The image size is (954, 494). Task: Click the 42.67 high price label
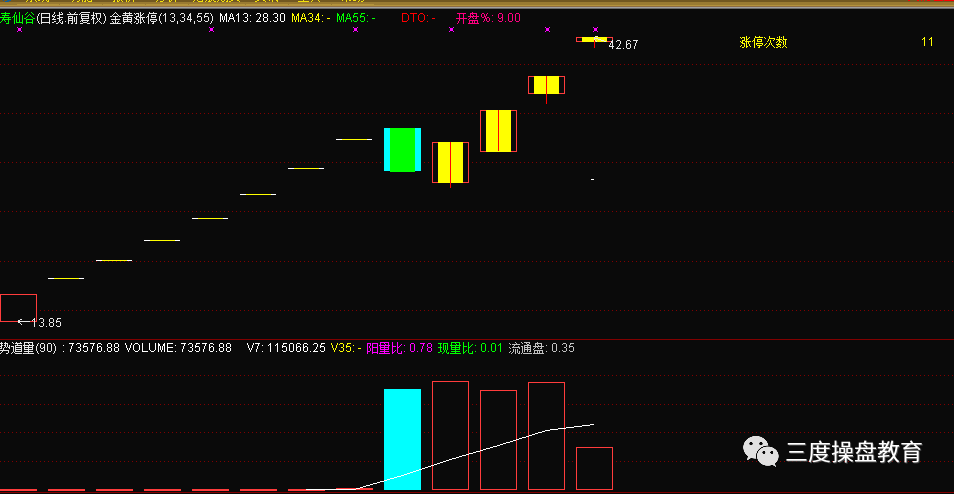pos(623,44)
